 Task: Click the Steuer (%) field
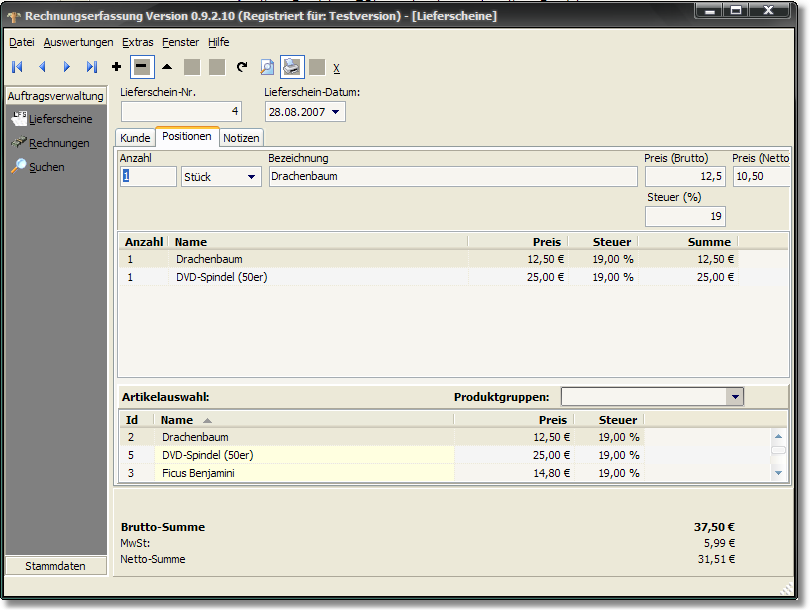(685, 216)
